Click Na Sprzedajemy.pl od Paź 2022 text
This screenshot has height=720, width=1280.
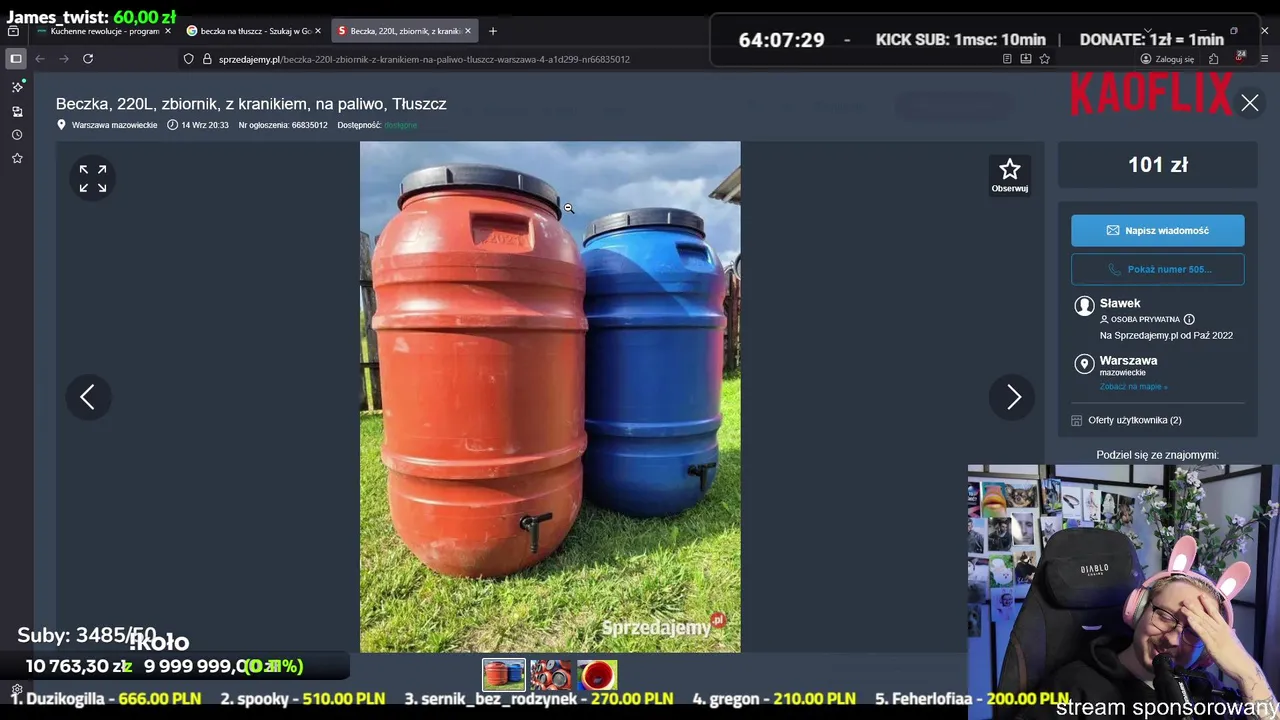pos(1166,336)
